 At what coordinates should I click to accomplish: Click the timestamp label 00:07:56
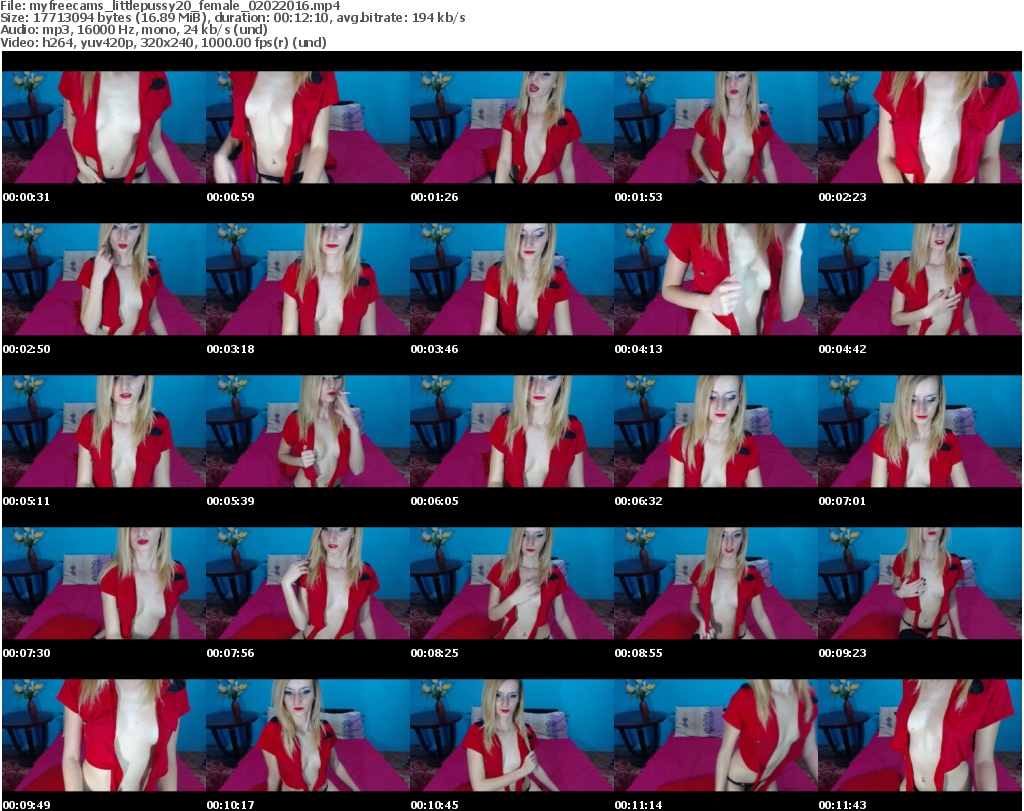pos(231,654)
